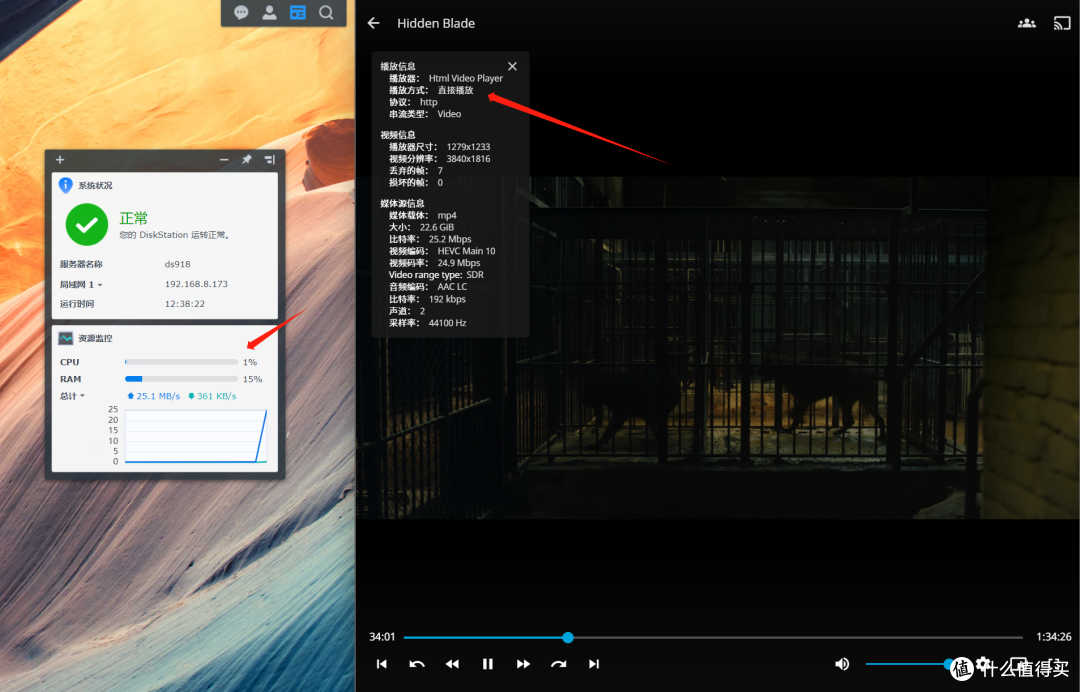The height and width of the screenshot is (692, 1080).
Task: Click the audio codec AAC LC
Action: point(452,286)
